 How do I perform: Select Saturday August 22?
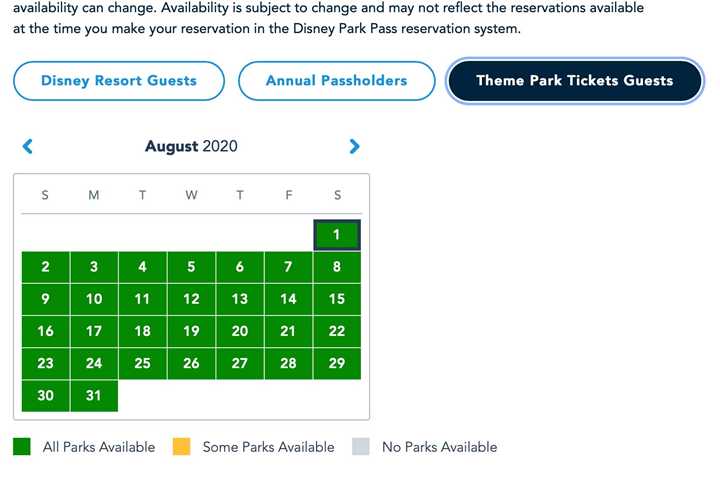pos(337,331)
